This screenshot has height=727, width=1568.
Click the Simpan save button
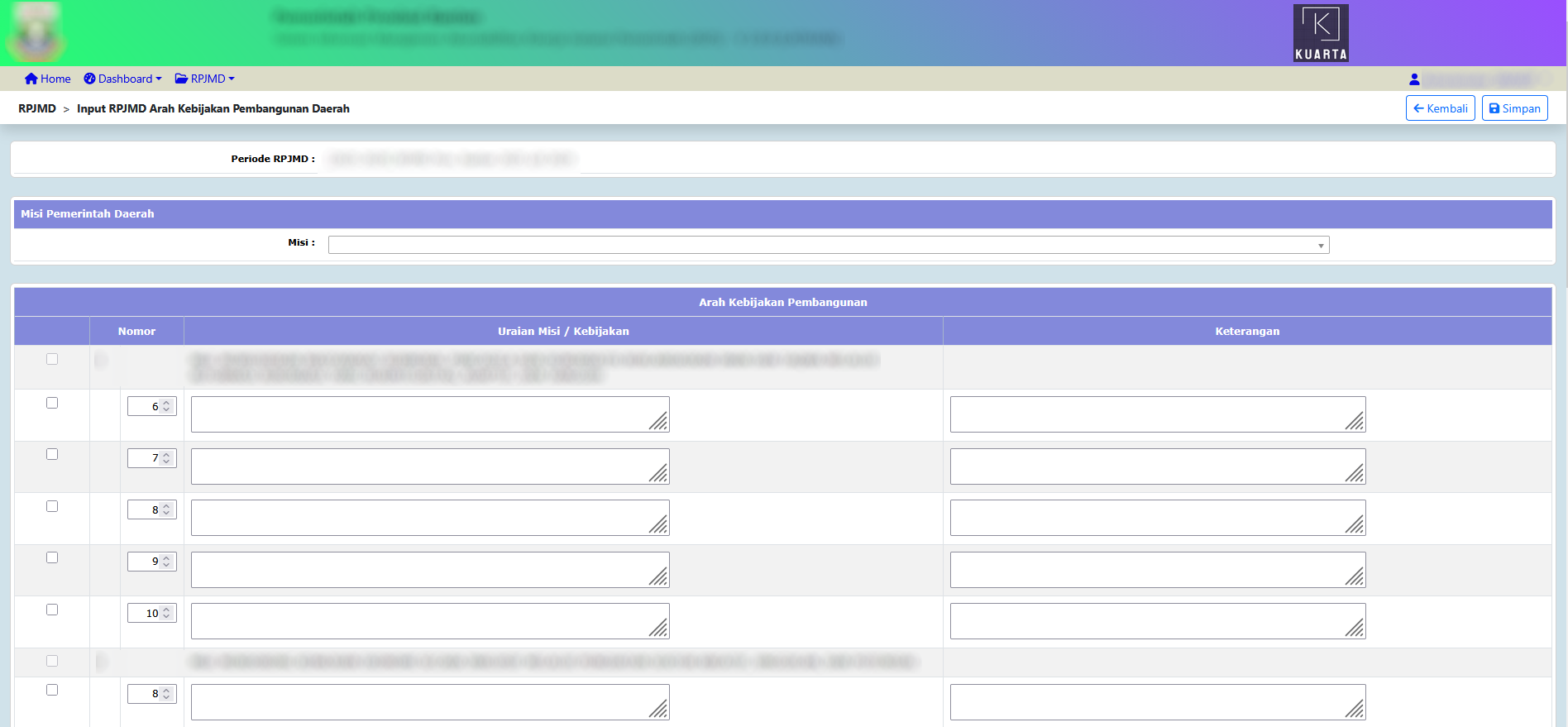[x=1514, y=108]
